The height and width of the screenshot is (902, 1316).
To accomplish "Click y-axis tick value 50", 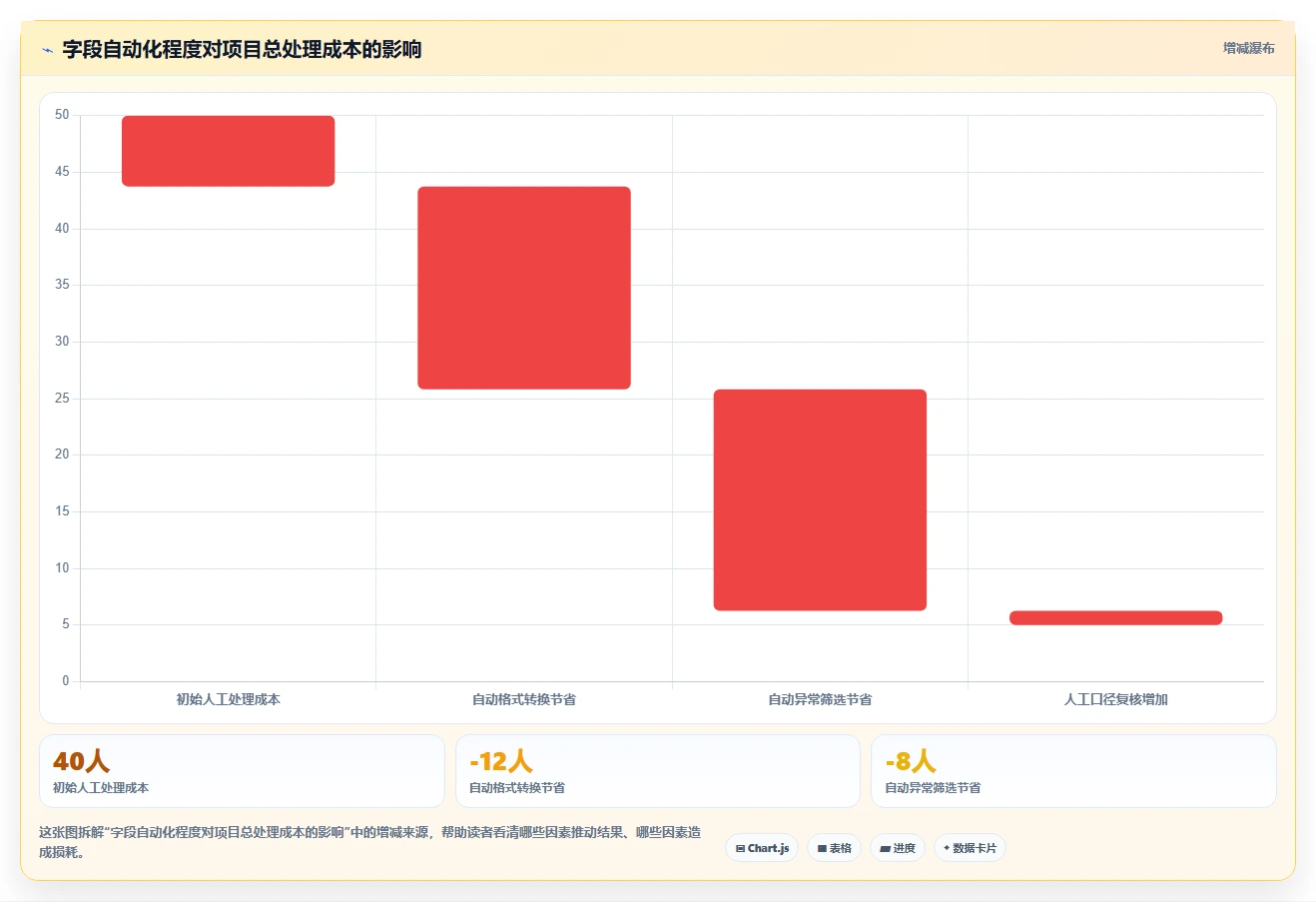I will pos(62,115).
